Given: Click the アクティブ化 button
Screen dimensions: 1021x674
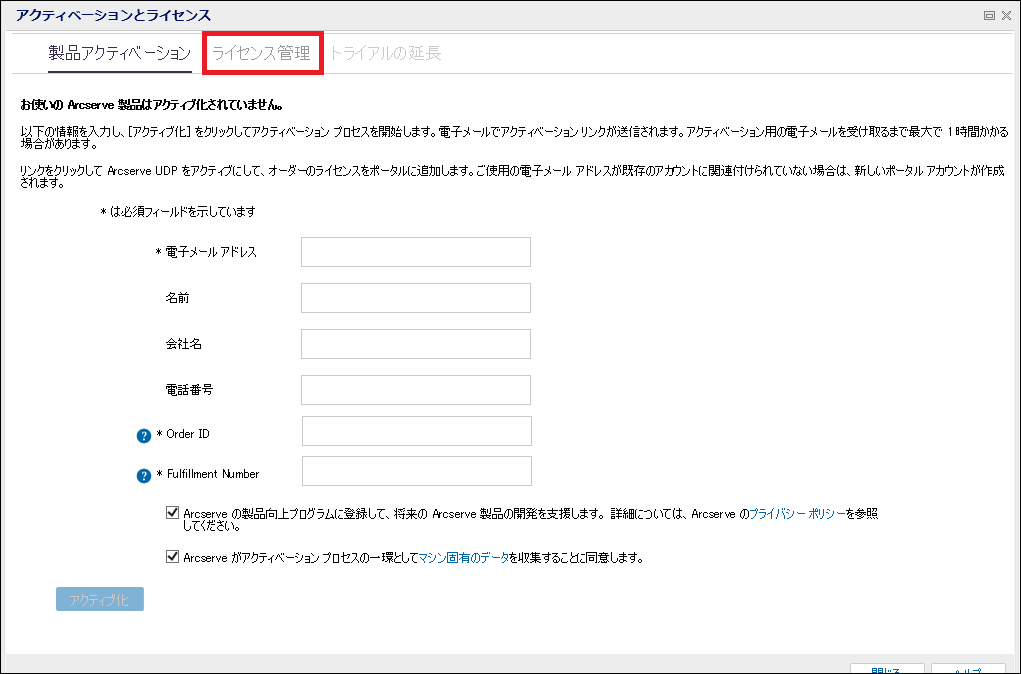Looking at the screenshot, I should [100, 599].
